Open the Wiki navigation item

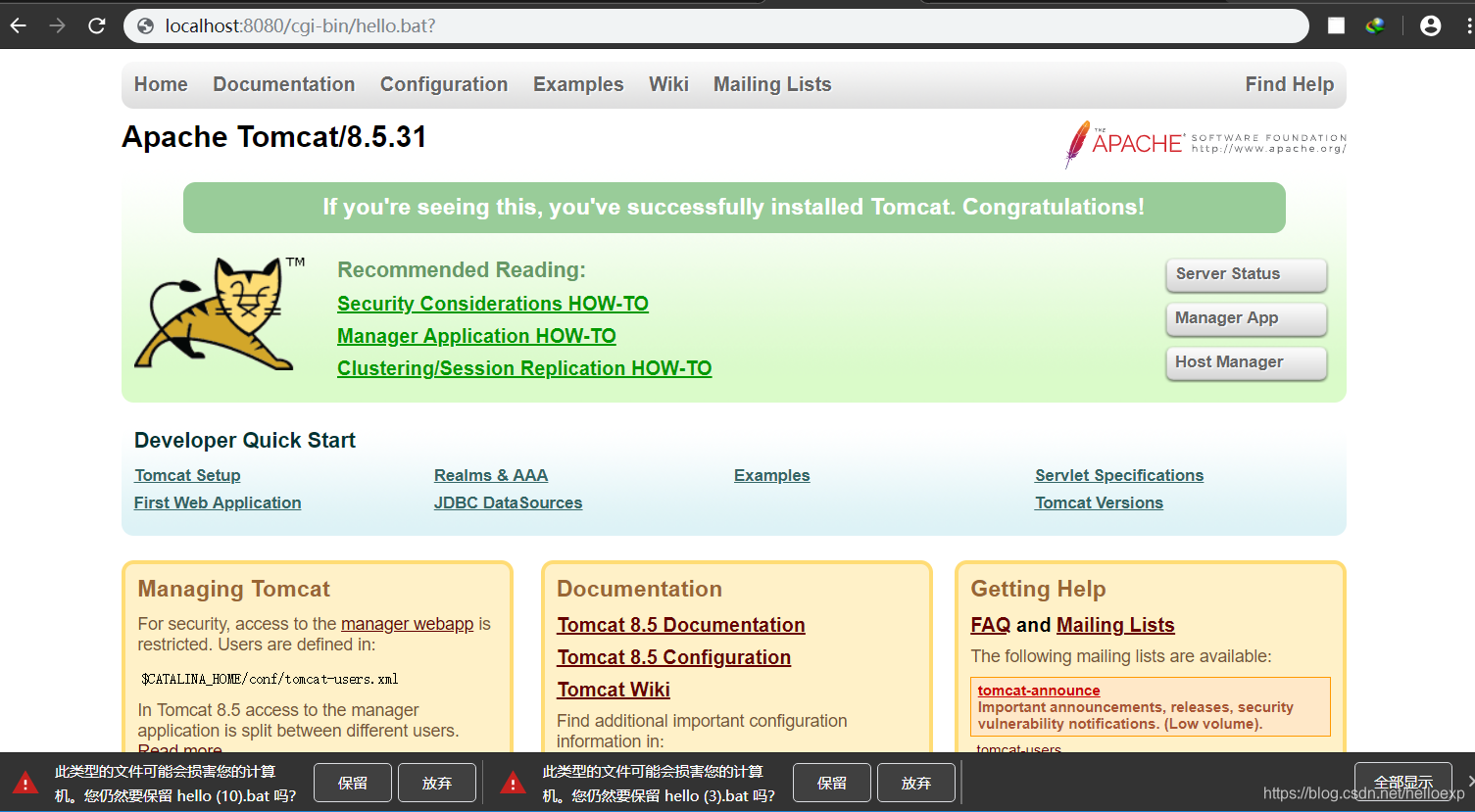tap(668, 84)
